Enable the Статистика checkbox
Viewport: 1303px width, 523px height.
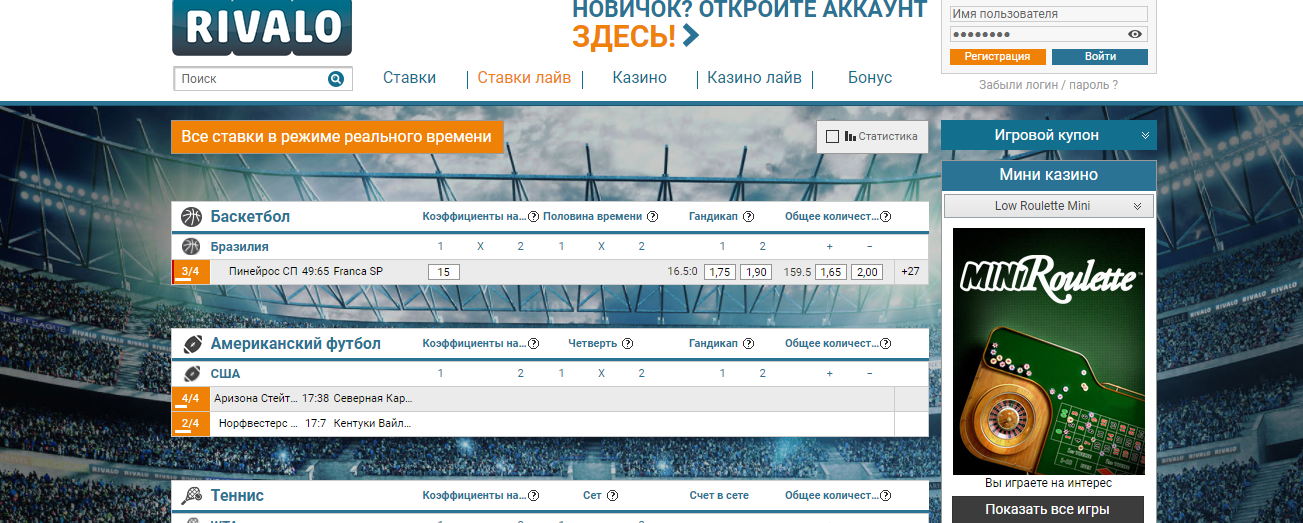tap(832, 136)
